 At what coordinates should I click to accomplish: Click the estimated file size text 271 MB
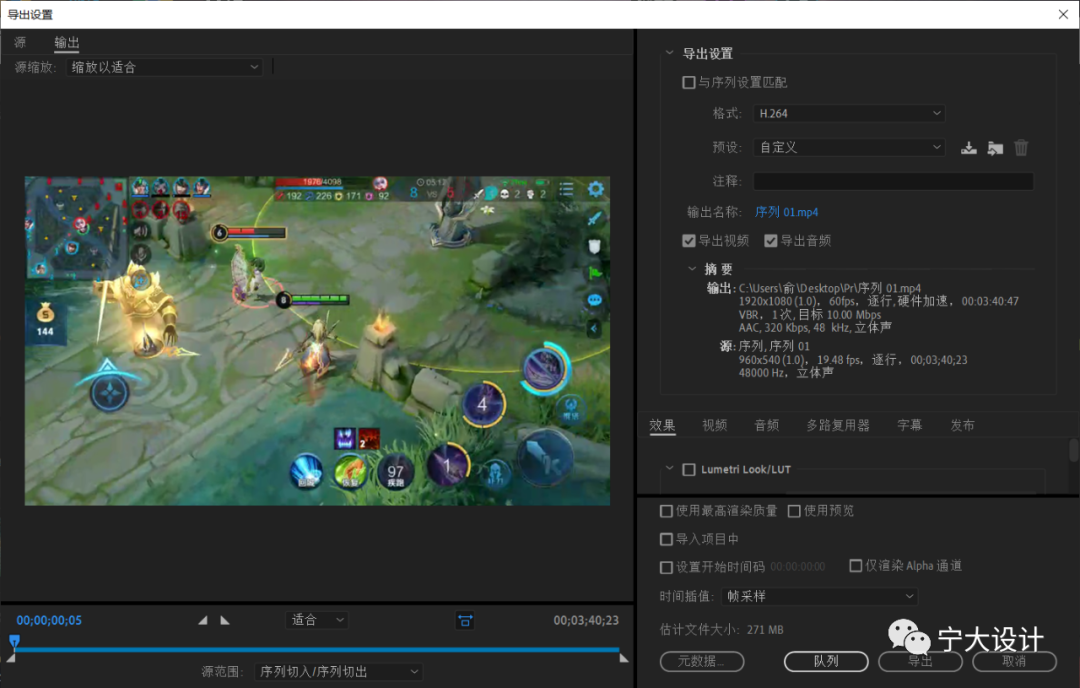click(x=765, y=629)
